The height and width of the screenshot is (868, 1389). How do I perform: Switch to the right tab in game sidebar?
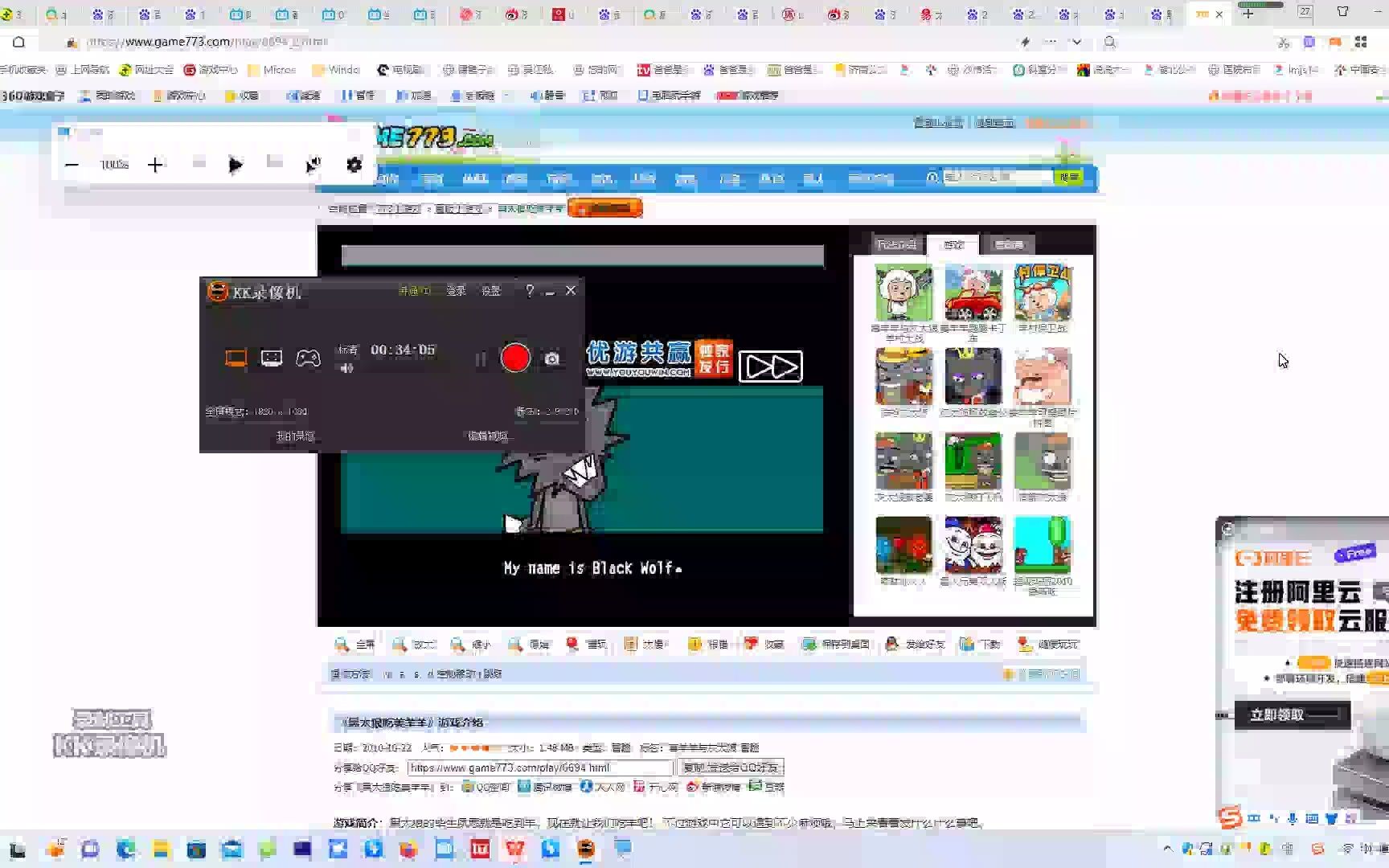pyautogui.click(x=1009, y=244)
